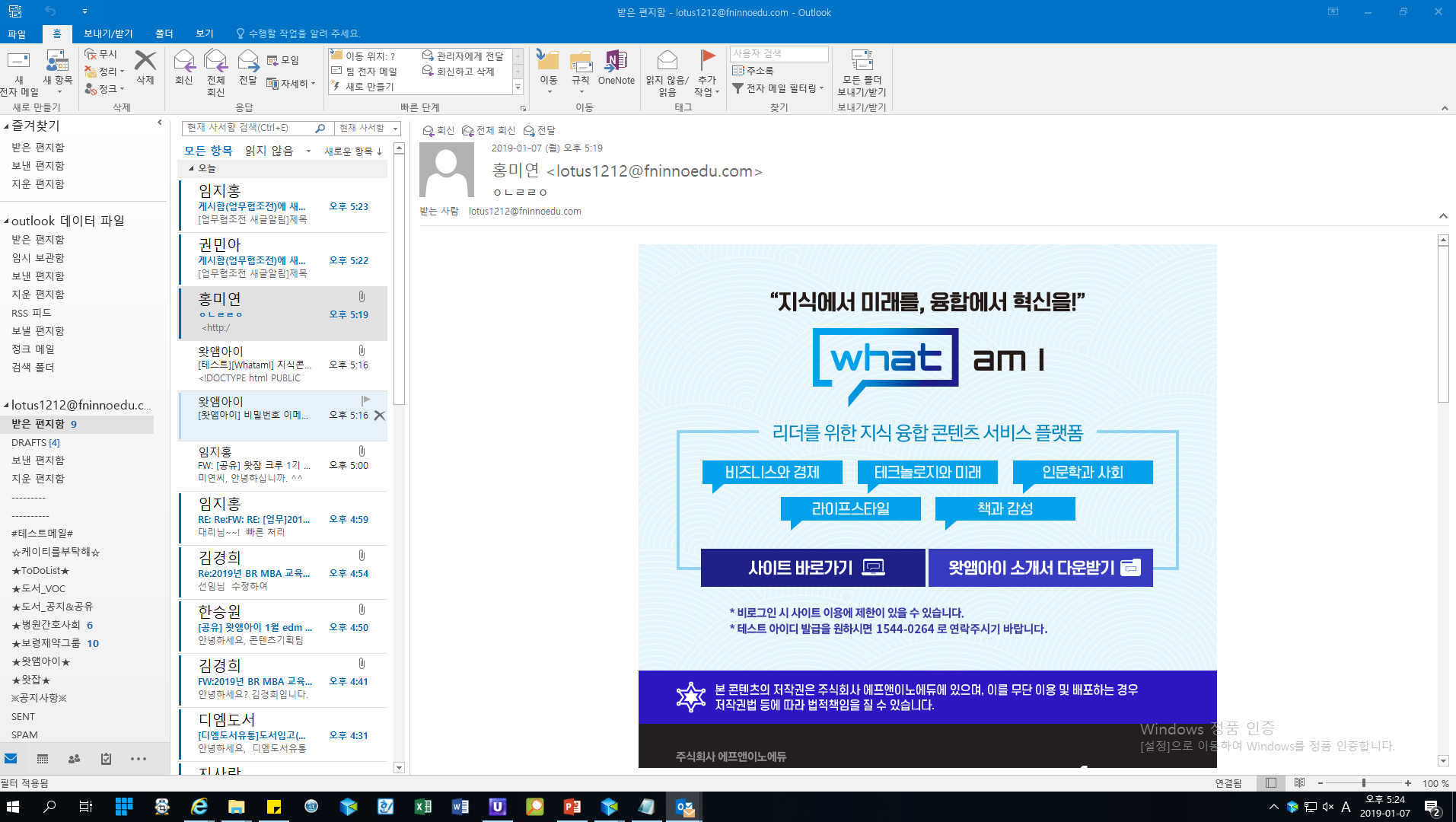Viewport: 1456px width, 822px height.
Task: Toggle Unread/Read (읽지 않음/읽음) button
Action: click(x=667, y=72)
